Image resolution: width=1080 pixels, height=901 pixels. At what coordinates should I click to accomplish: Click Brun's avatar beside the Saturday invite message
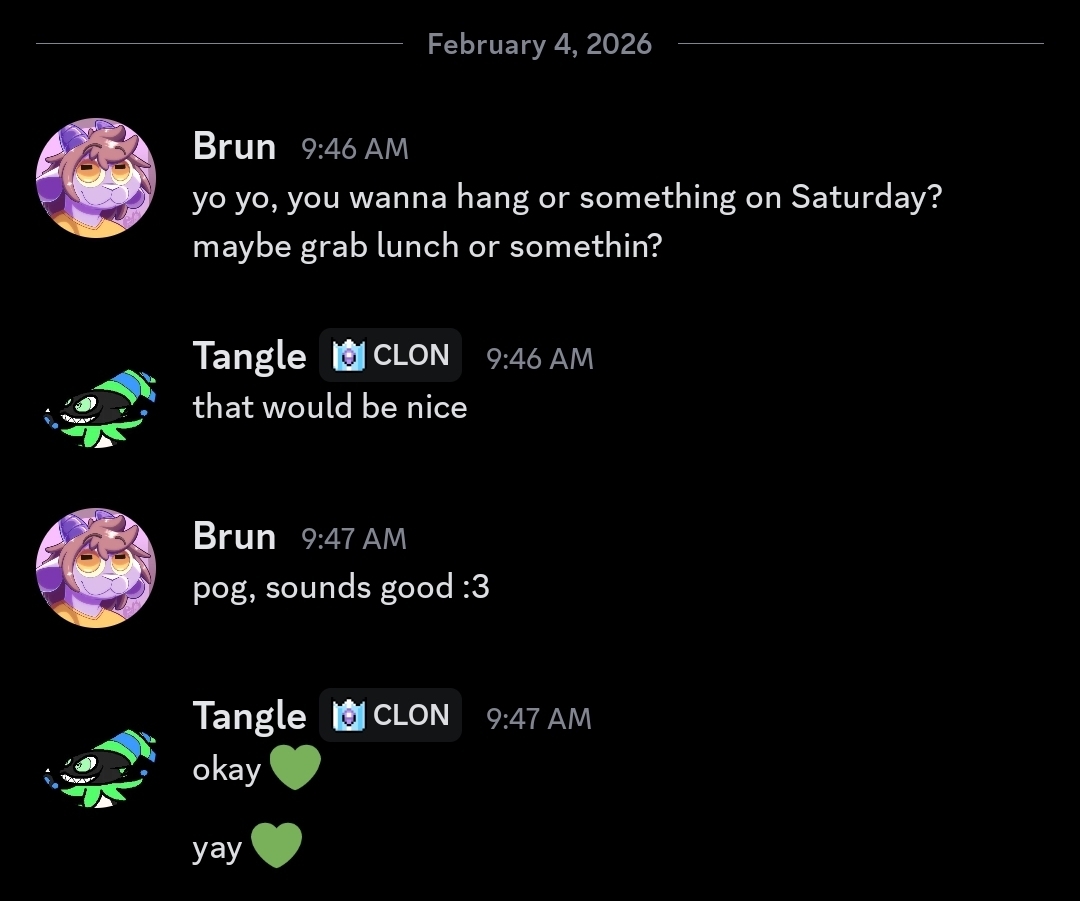point(96,178)
